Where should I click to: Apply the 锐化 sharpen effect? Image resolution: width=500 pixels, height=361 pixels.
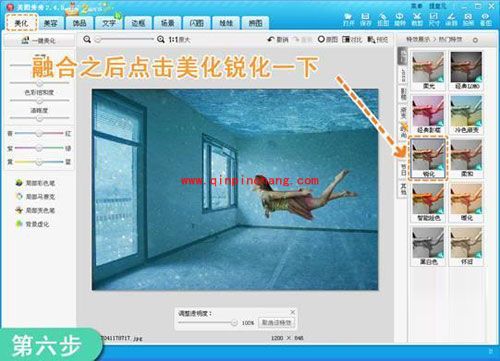click(x=428, y=158)
